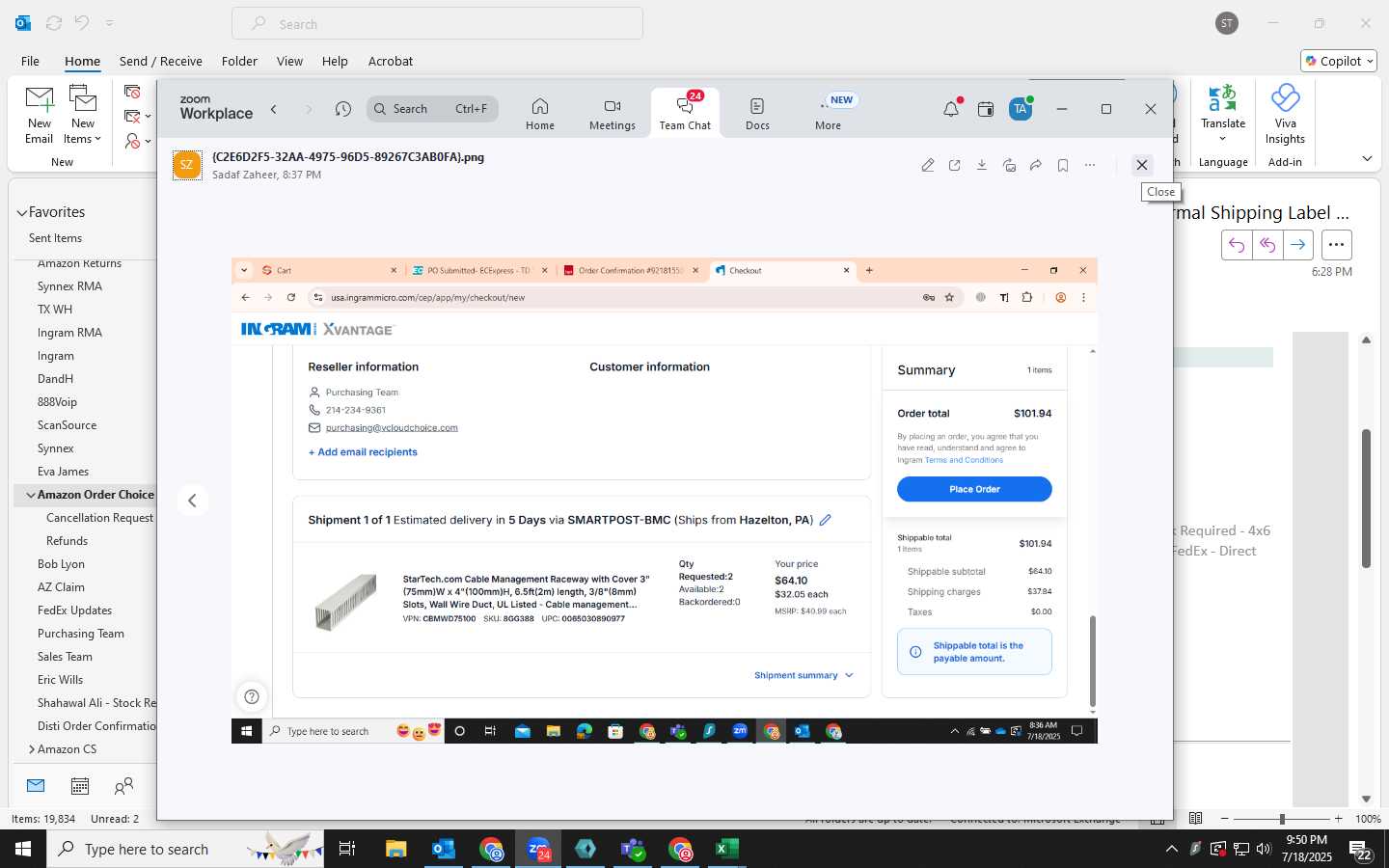The height and width of the screenshot is (868, 1389).
Task: Open Excel from the taskbar
Action: (x=727, y=849)
